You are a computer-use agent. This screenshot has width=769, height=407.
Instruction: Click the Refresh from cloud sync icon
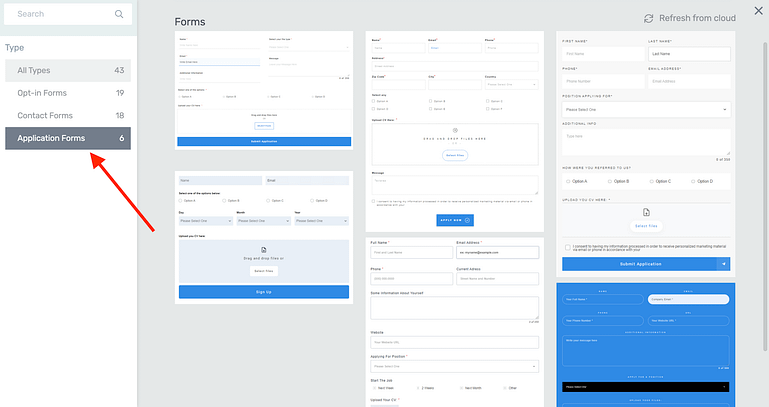pyautogui.click(x=648, y=18)
